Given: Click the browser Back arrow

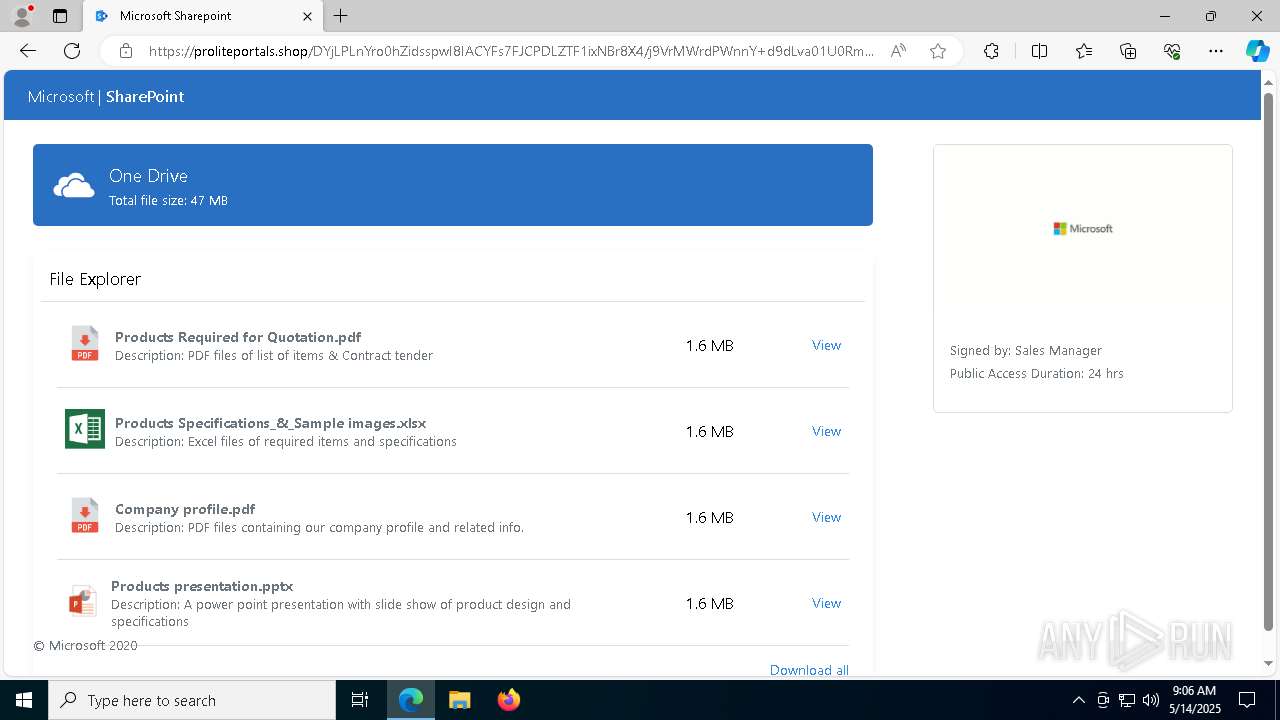Looking at the screenshot, I should [x=28, y=51].
